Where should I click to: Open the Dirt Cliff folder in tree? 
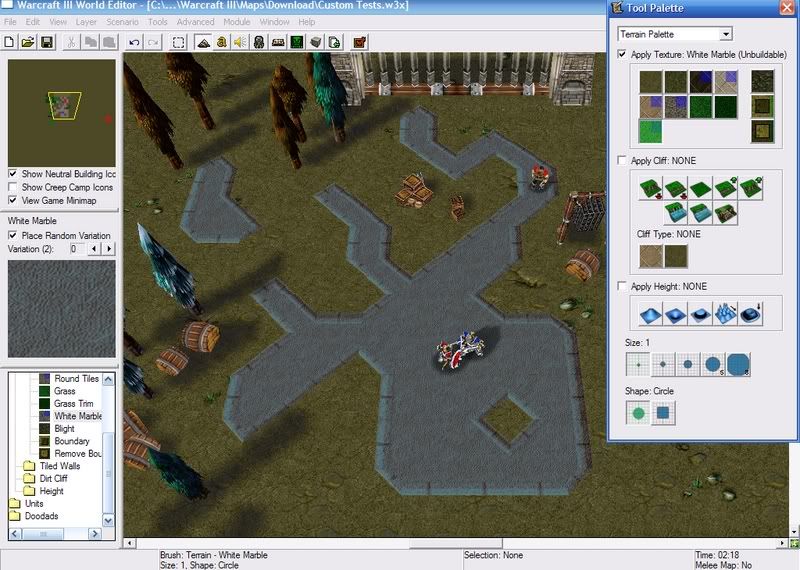[53, 478]
